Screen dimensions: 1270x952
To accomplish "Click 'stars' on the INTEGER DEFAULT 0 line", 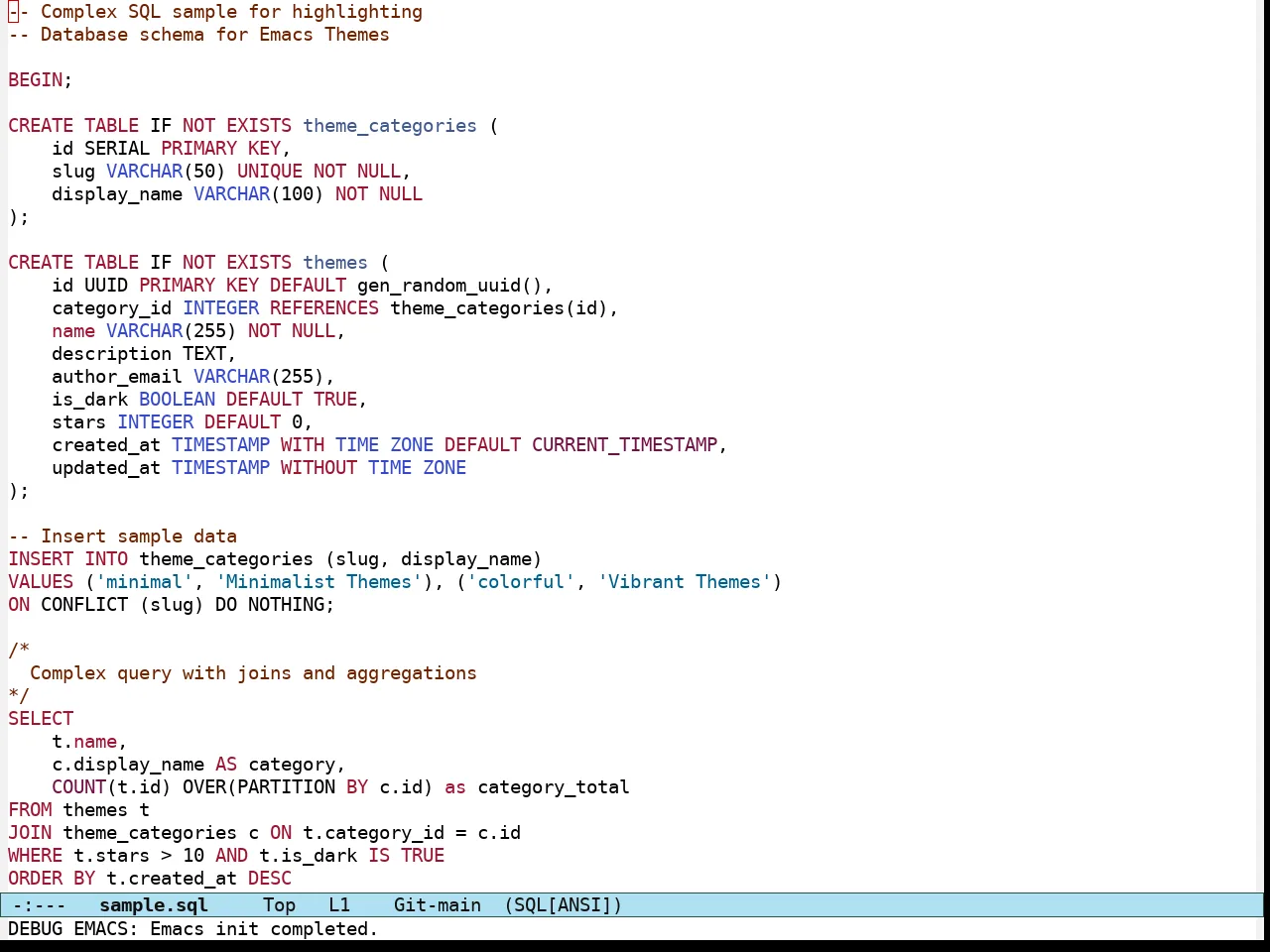I will pyautogui.click(x=79, y=422).
